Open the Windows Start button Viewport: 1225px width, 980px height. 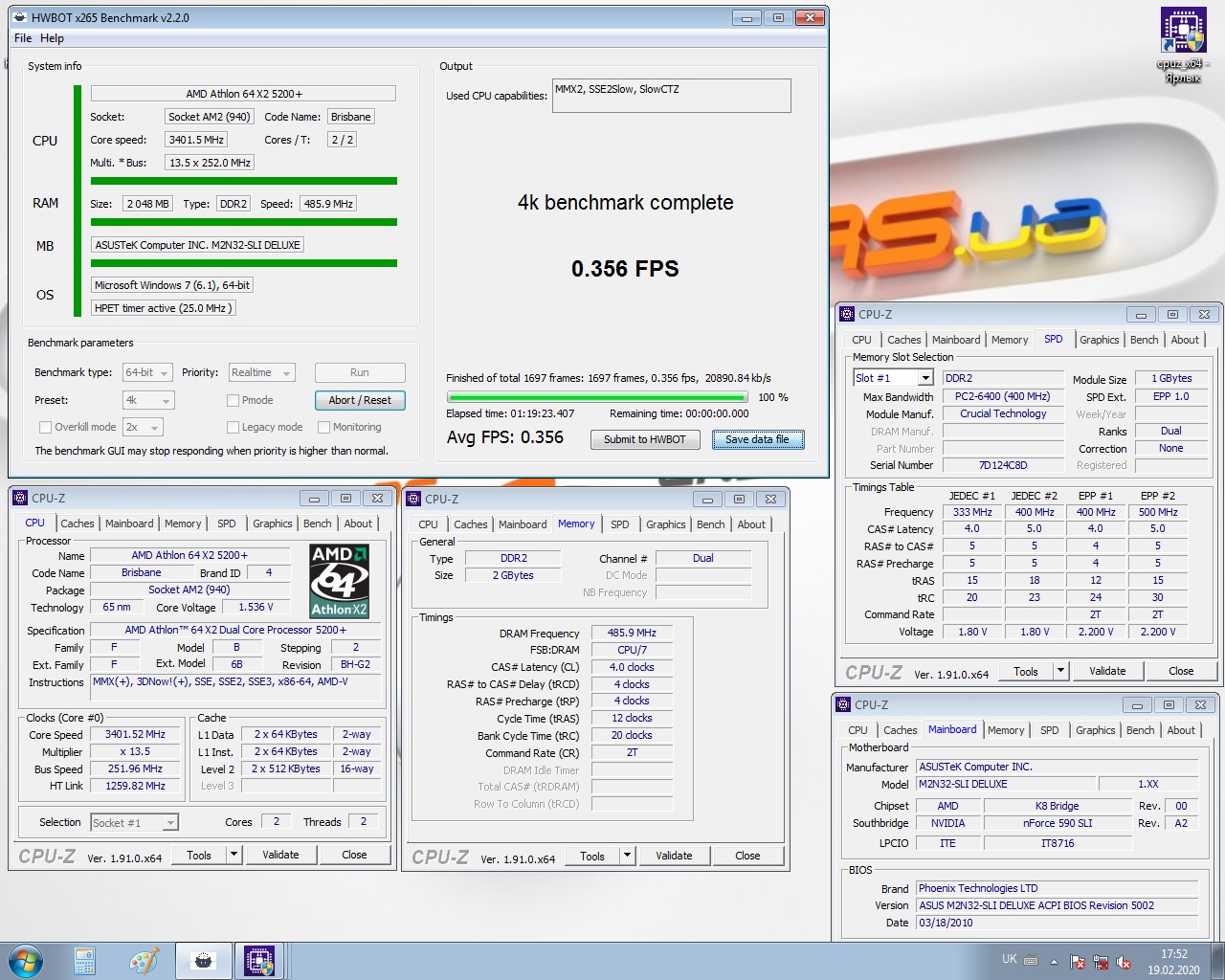25,961
